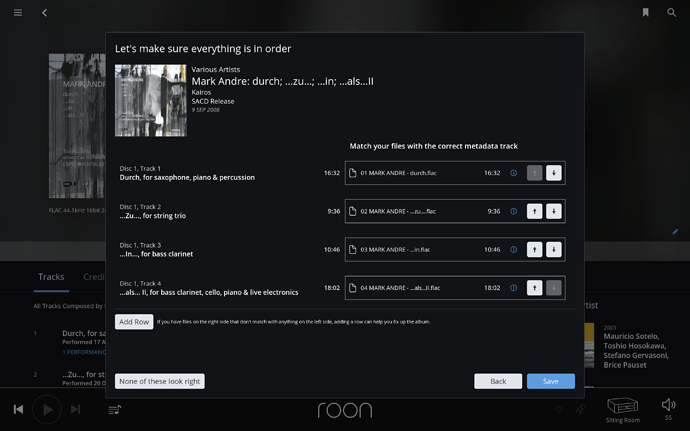
Task: Click the album cover thumbnail in dialog
Action: click(x=151, y=100)
